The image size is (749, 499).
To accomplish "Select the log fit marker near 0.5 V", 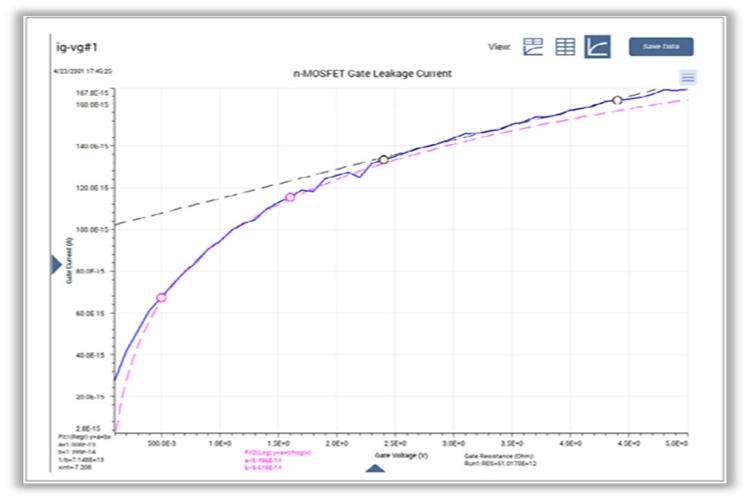I will pos(161,297).
